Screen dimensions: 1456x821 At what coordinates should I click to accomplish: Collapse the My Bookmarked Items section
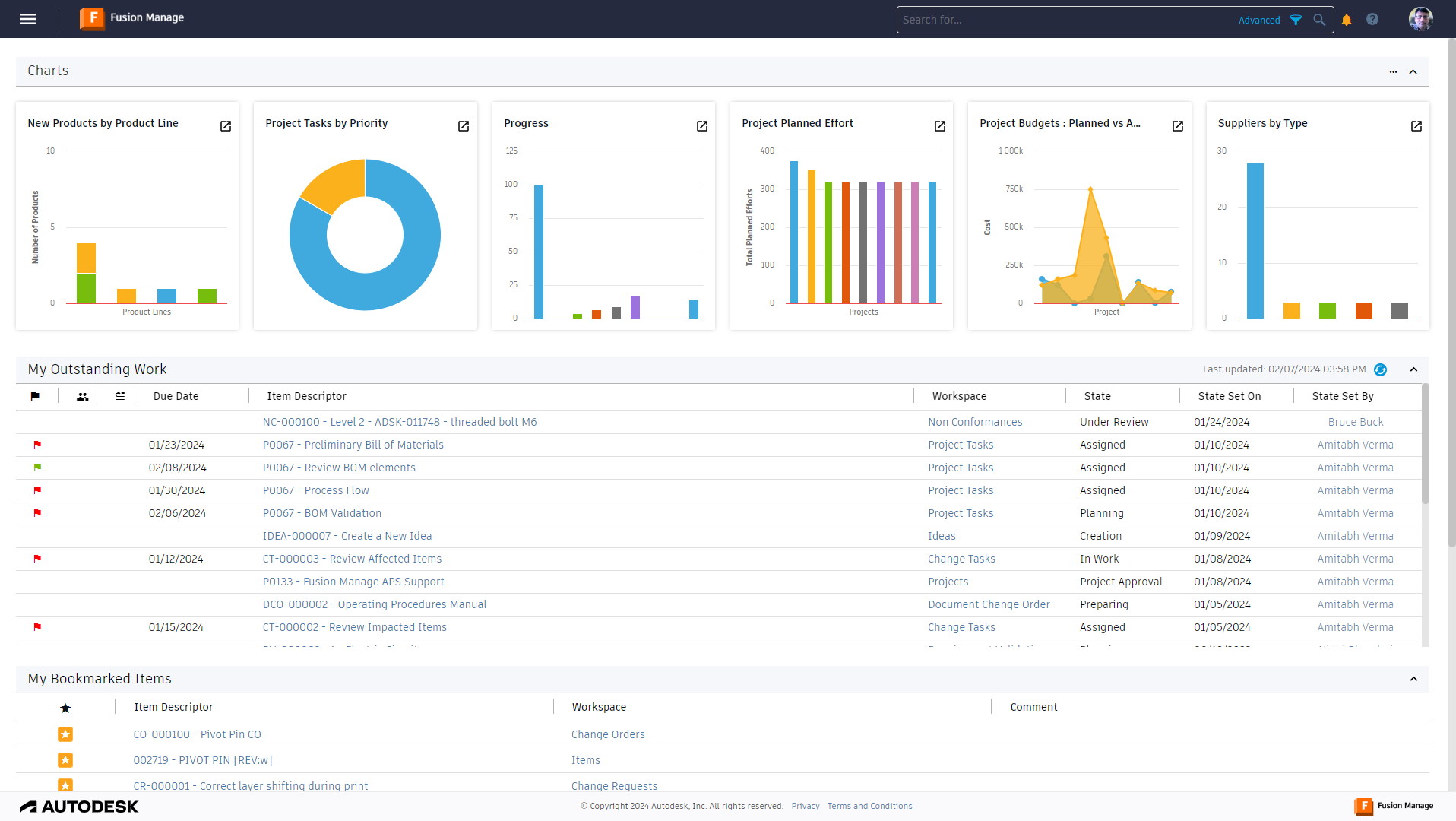click(x=1413, y=679)
